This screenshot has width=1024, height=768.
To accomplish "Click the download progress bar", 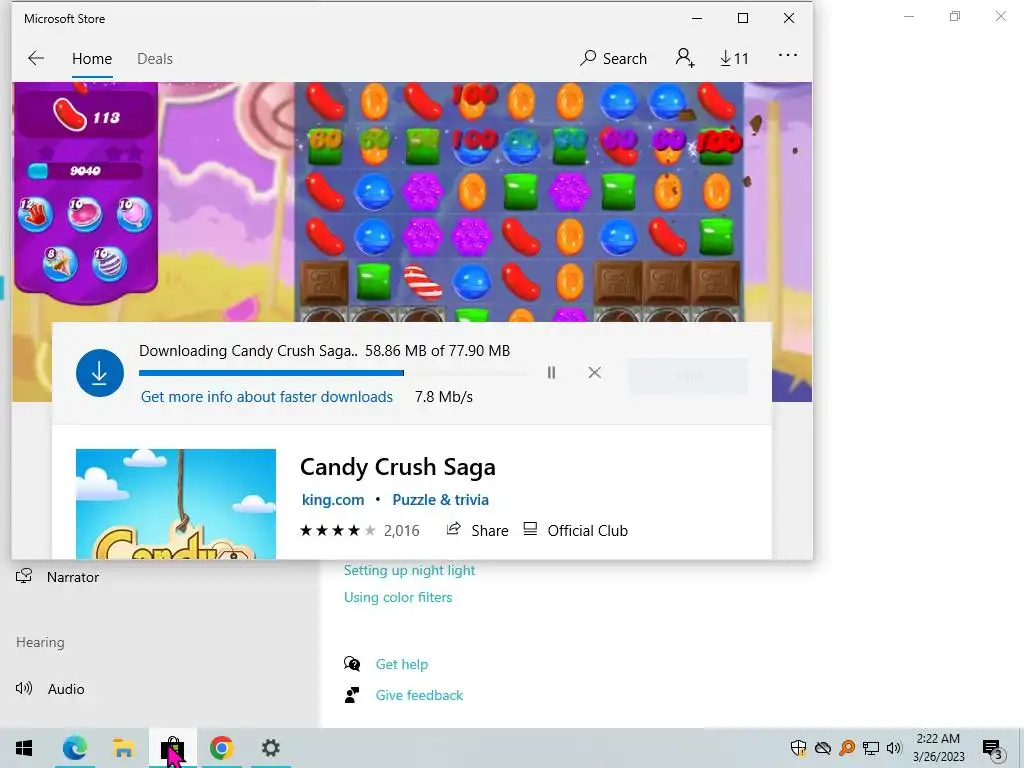I will tap(333, 373).
